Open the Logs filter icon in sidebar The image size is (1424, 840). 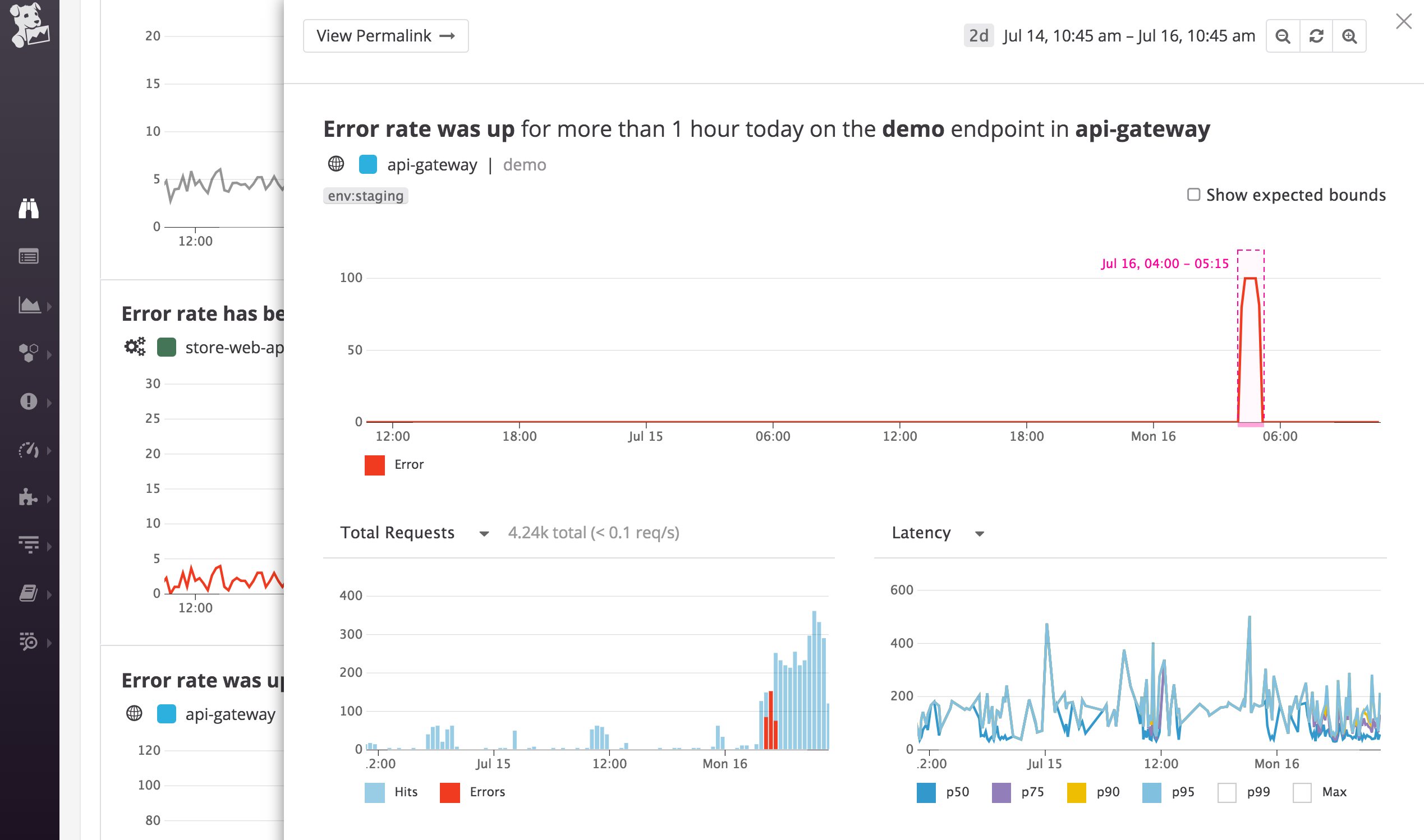tap(29, 545)
